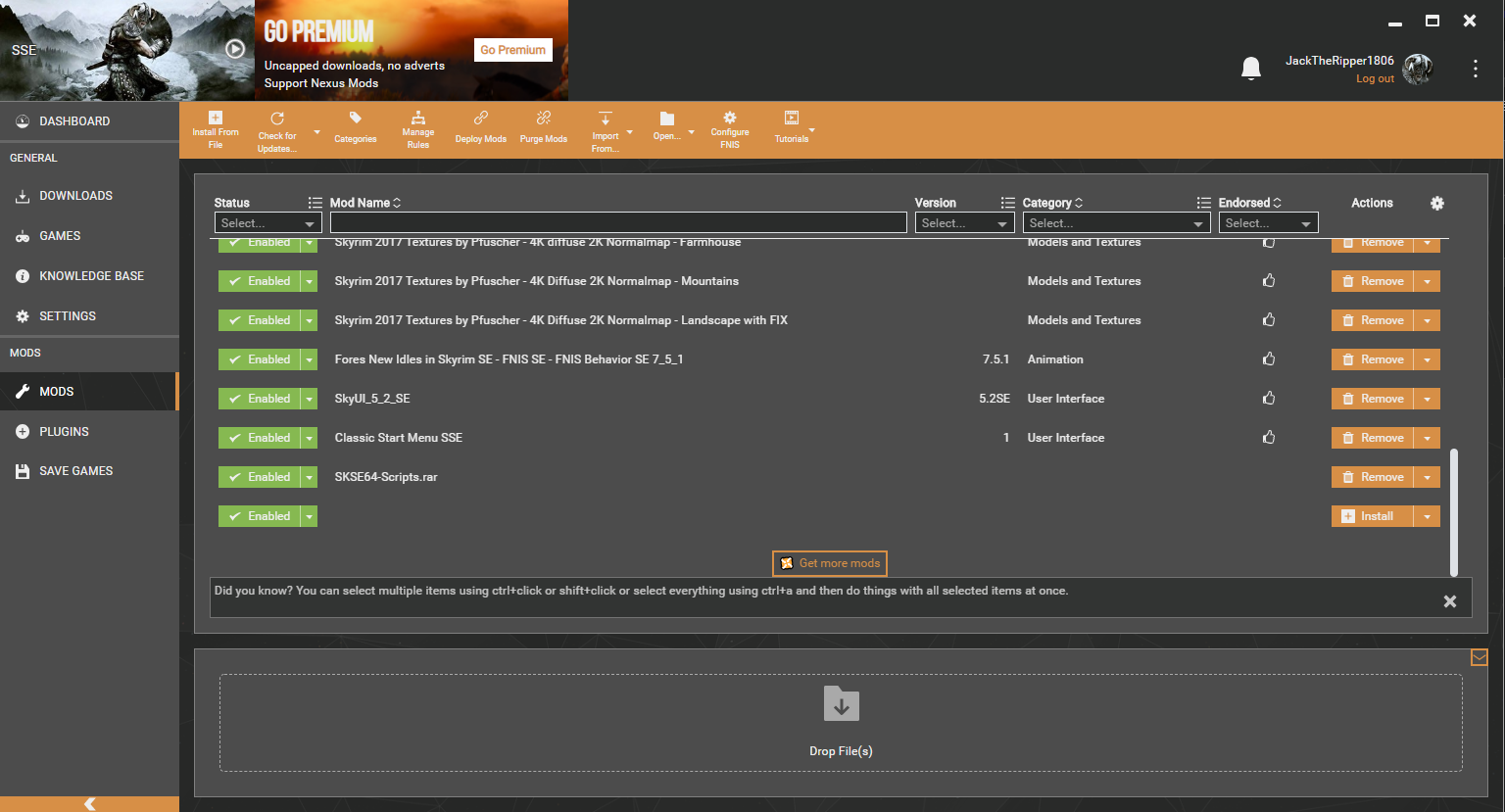
Task: Expand Import From dropdown arrow
Action: tap(629, 132)
